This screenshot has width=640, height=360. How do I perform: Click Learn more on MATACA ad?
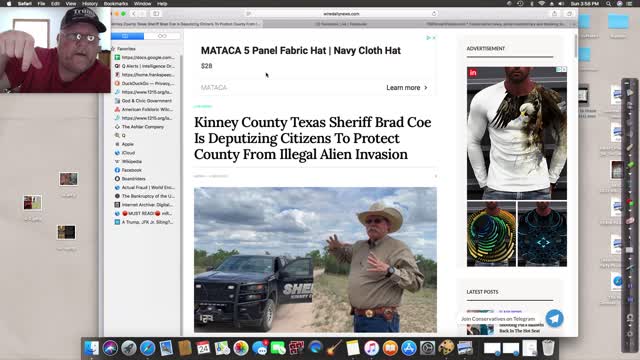pyautogui.click(x=407, y=88)
